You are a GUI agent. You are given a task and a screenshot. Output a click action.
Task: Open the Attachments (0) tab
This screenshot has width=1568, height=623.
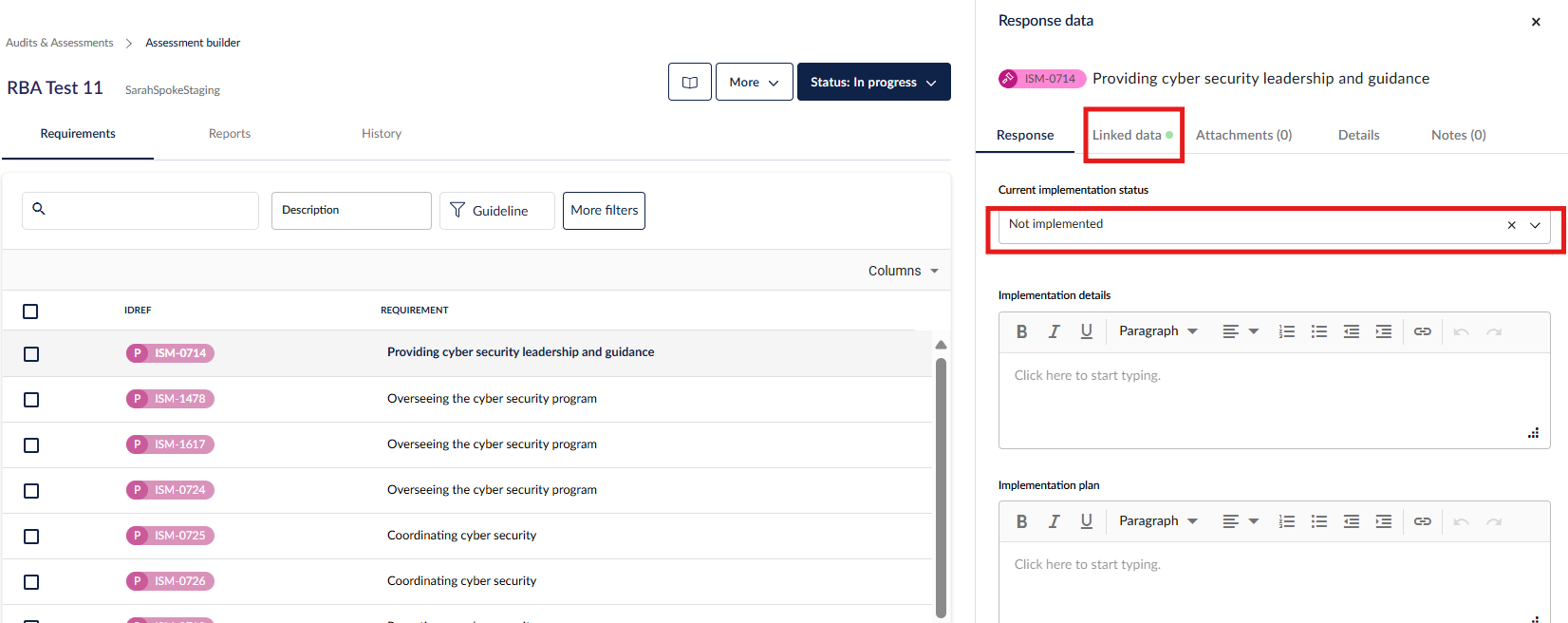[x=1243, y=135]
